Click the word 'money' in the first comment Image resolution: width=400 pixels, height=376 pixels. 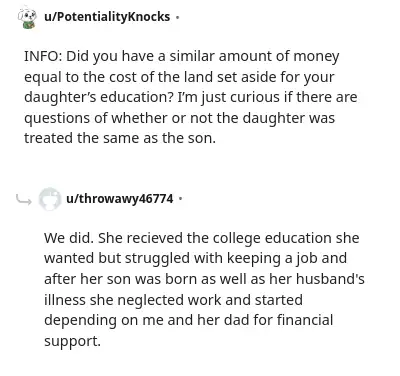[316, 57]
